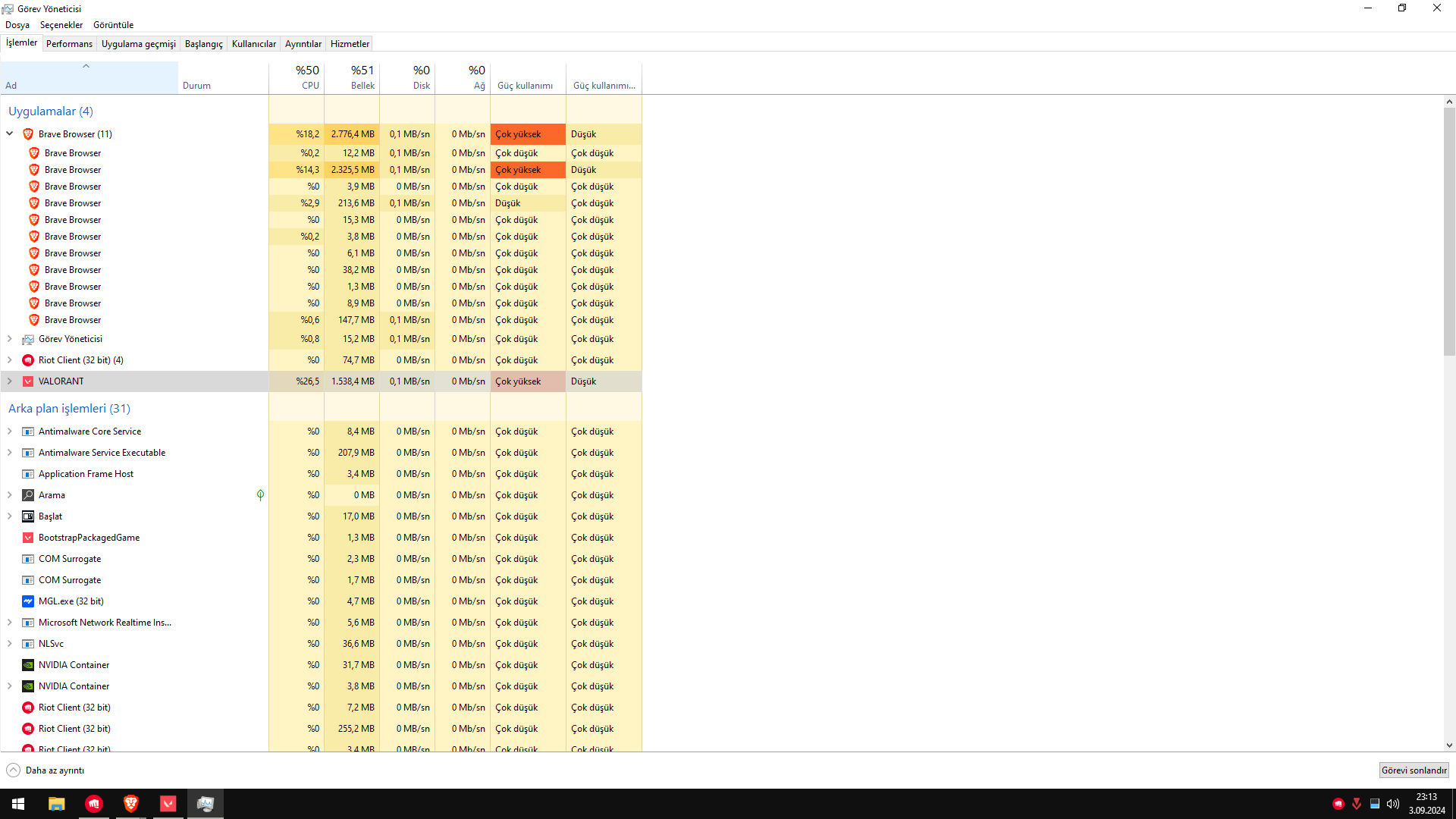The image size is (1456, 819).
Task: Click the Görev Yöneticisi process icon
Action: click(28, 339)
